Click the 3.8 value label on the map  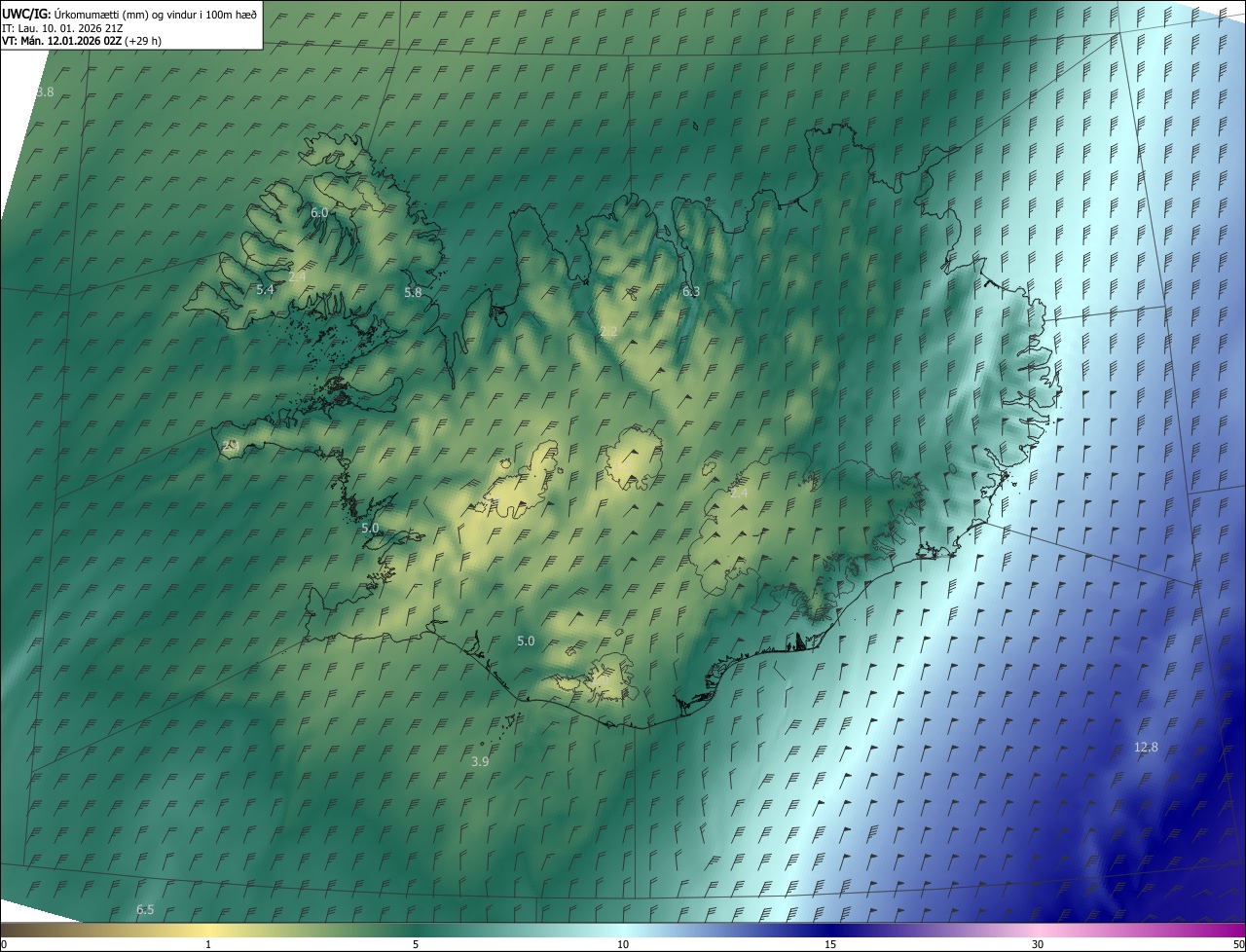point(45,92)
